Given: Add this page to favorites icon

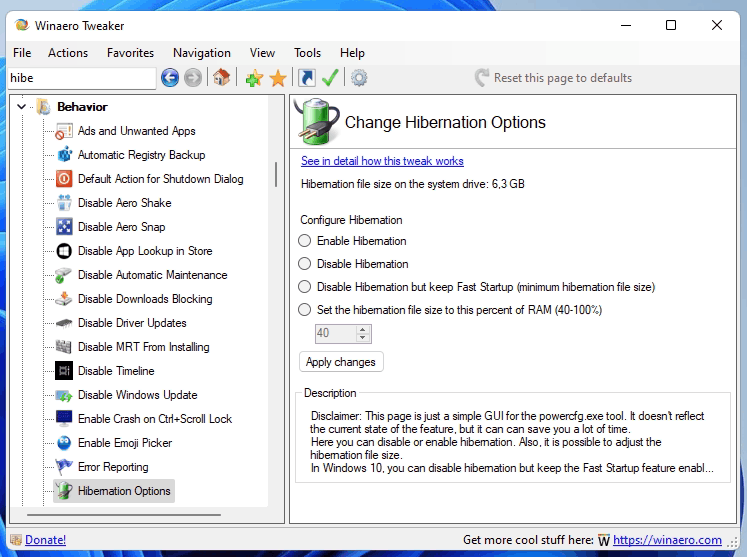Looking at the screenshot, I should (x=254, y=78).
